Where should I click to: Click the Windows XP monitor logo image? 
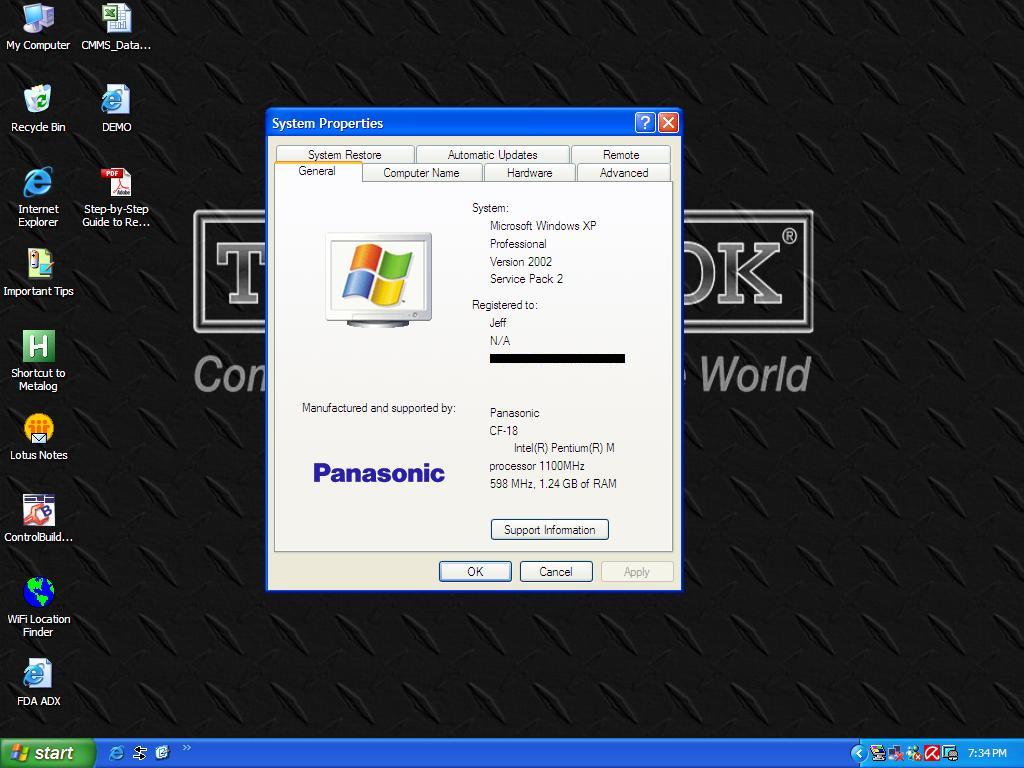click(x=379, y=280)
